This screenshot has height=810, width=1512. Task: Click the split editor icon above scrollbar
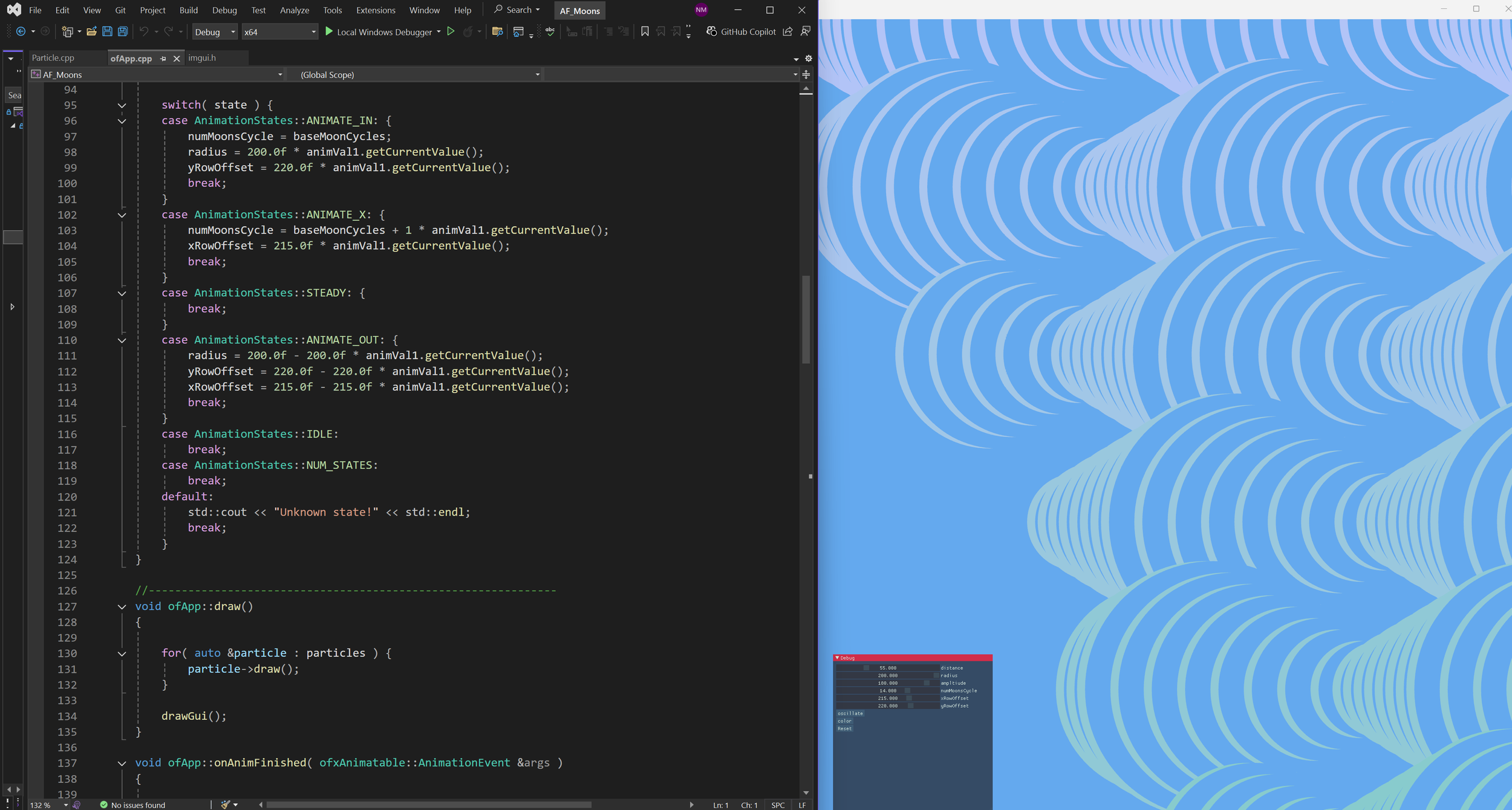[806, 75]
